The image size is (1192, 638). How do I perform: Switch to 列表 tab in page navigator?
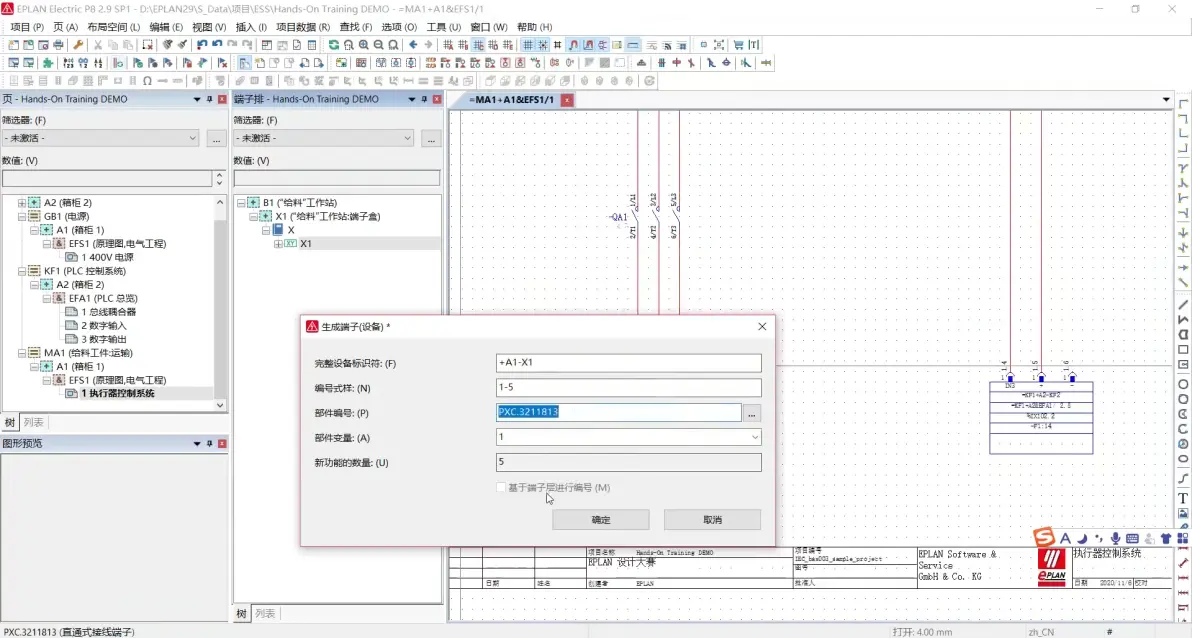click(x=33, y=422)
